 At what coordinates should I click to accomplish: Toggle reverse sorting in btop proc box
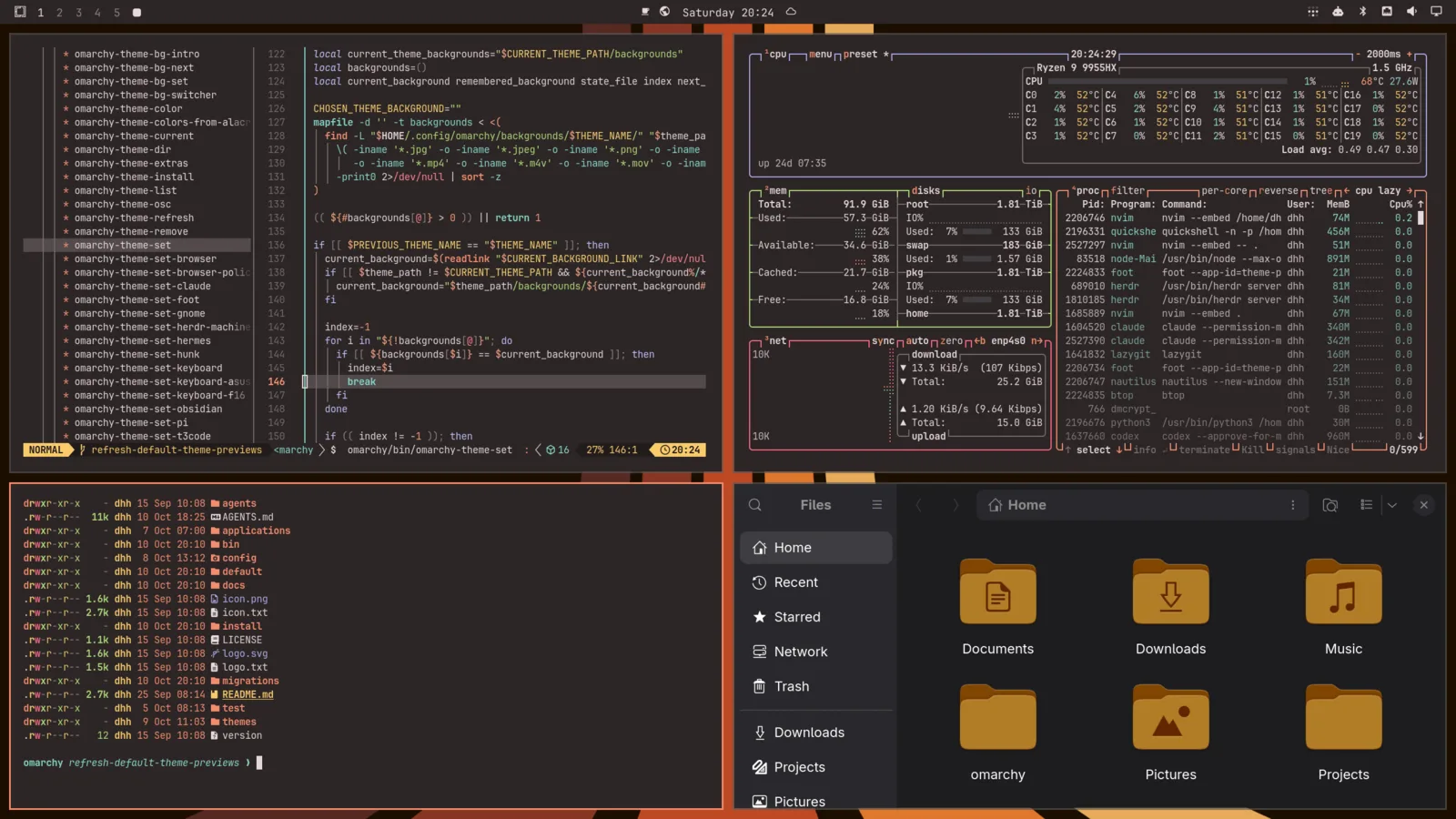1278,191
